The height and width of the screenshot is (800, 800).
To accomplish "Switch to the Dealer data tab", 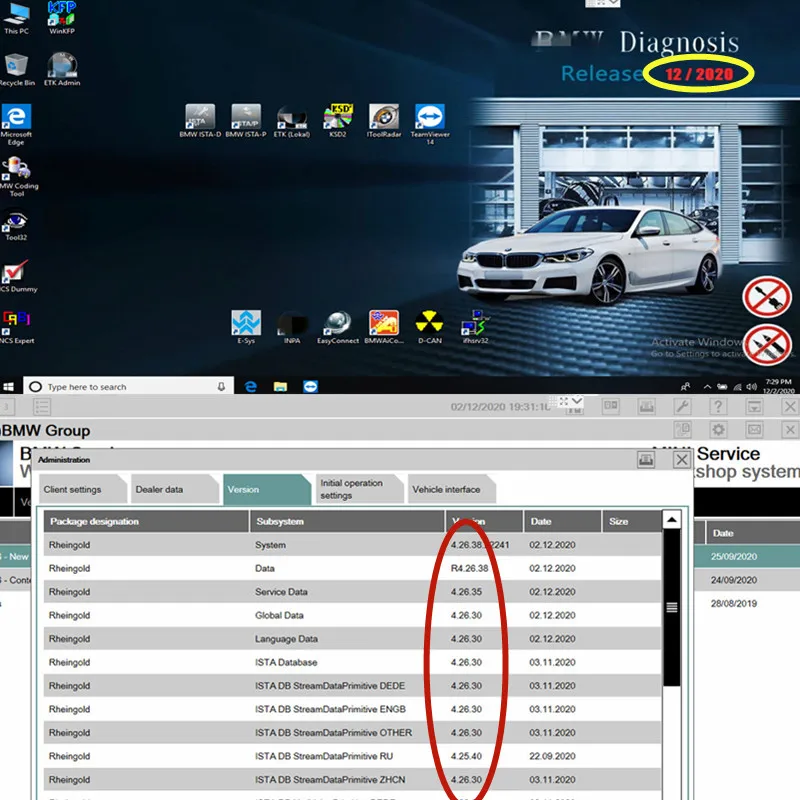I will point(174,489).
